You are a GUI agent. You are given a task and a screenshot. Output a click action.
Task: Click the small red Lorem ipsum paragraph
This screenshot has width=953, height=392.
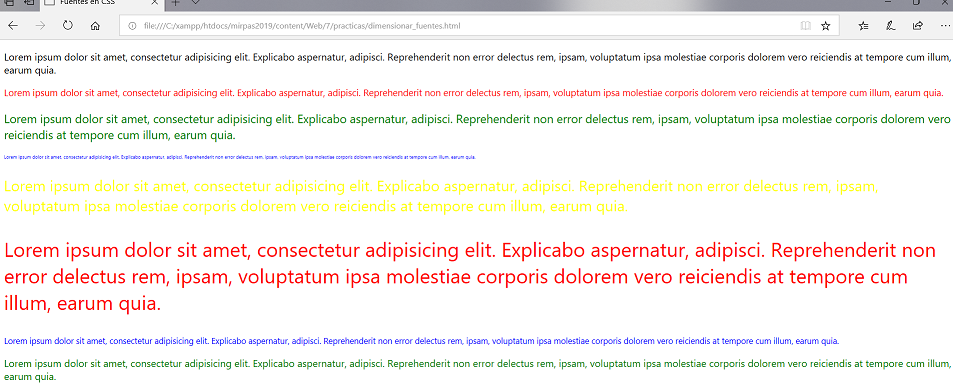(473, 93)
